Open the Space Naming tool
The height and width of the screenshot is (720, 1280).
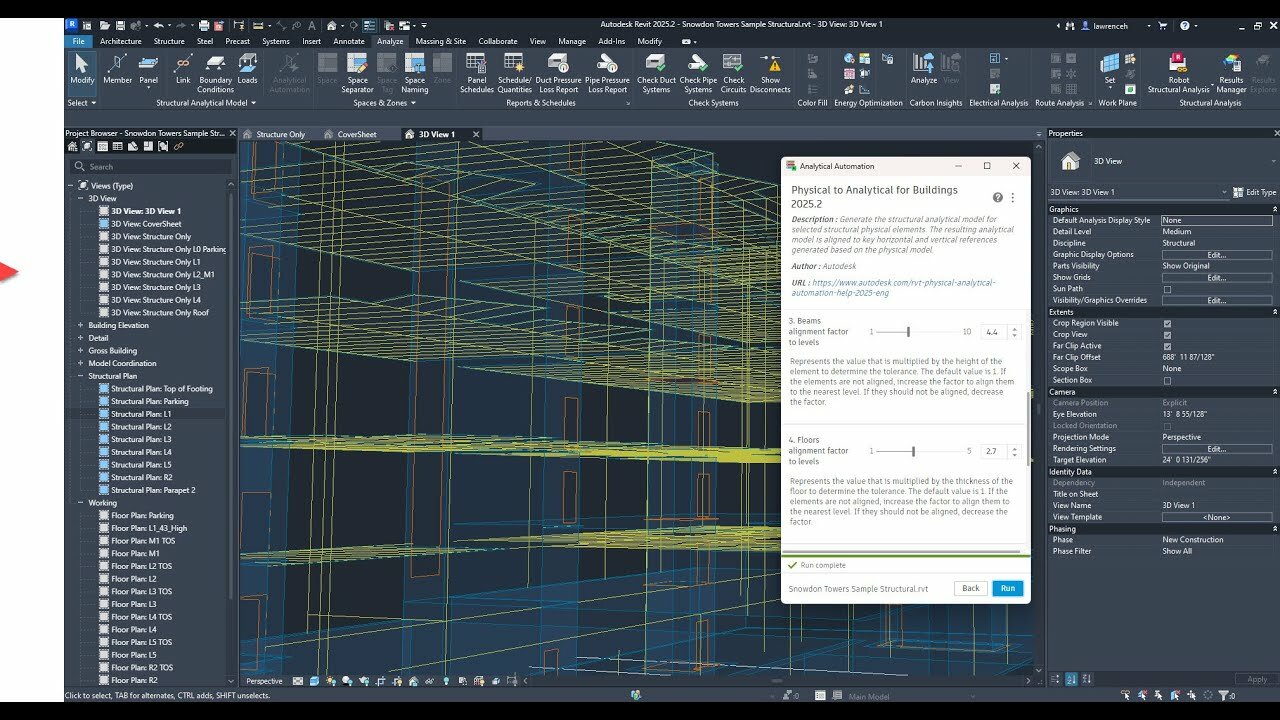[x=415, y=74]
